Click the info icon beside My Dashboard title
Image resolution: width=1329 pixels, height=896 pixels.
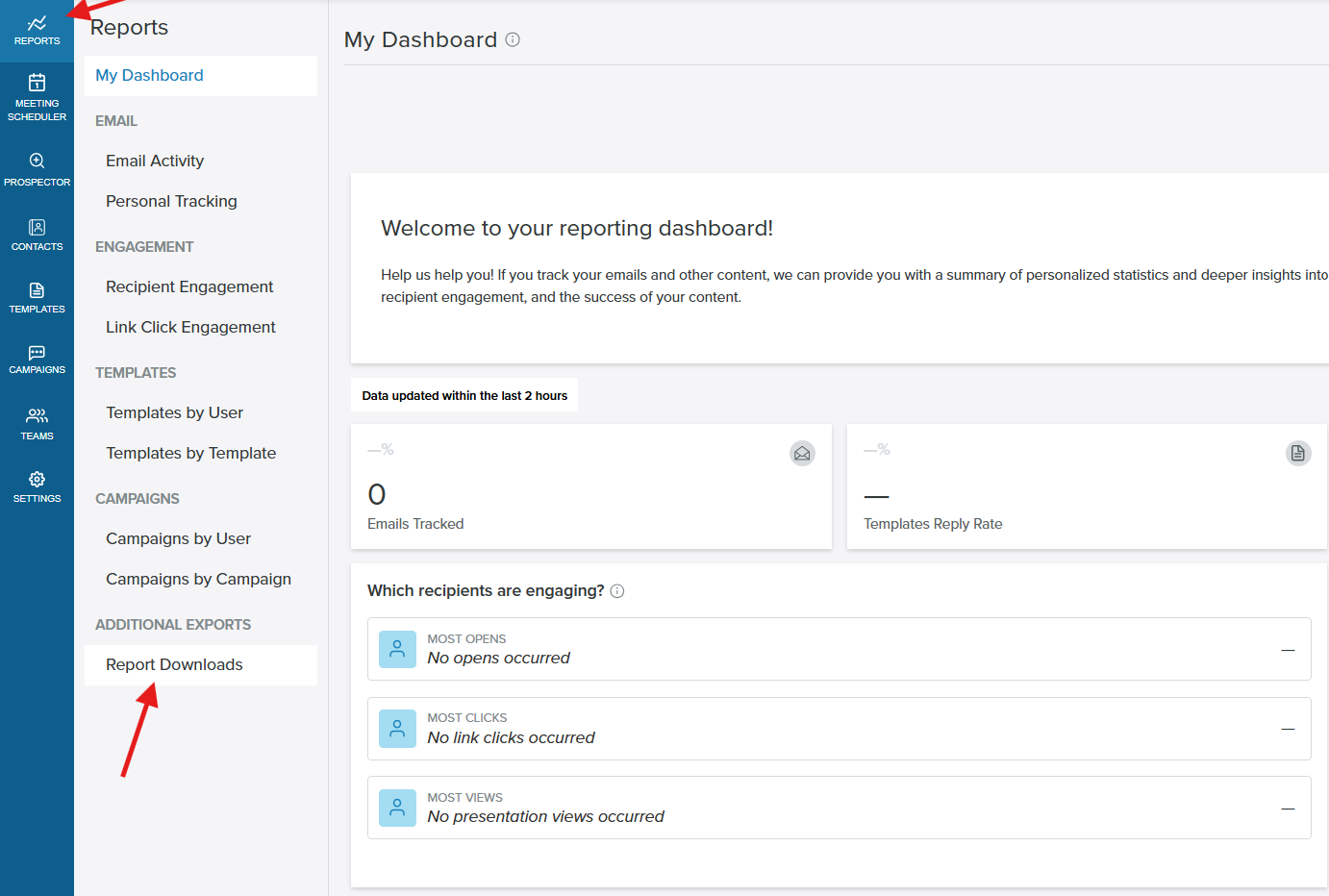513,39
